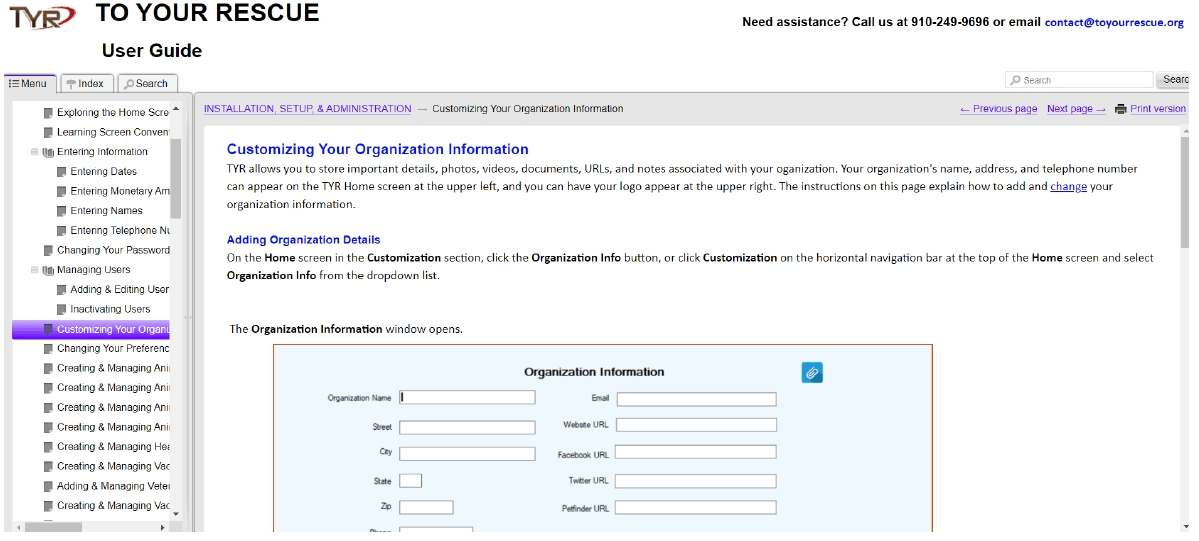The width and height of the screenshot is (1199, 541).
Task: Click the menu tree's scroll up arrow
Action: [176, 109]
